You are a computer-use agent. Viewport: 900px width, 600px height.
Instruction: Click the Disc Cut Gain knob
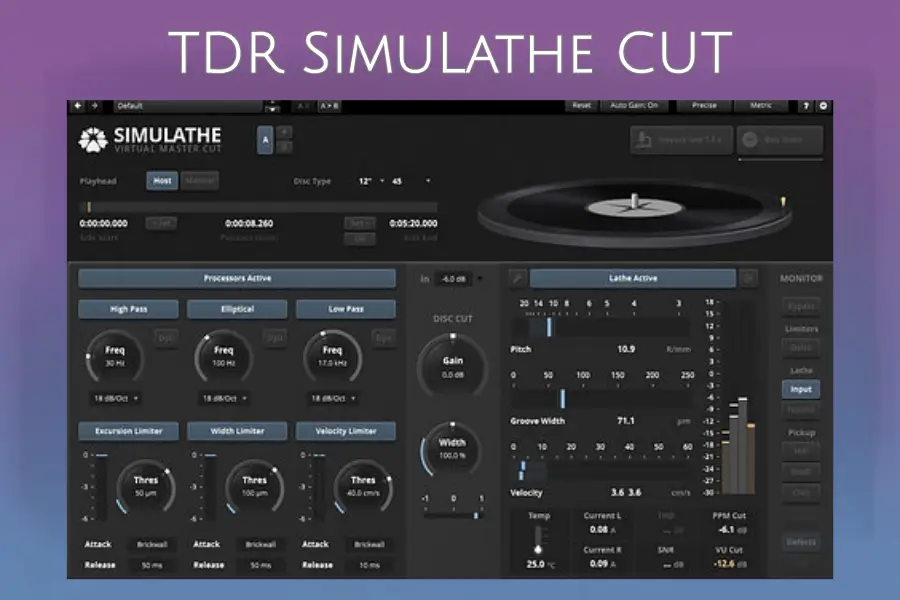click(452, 366)
